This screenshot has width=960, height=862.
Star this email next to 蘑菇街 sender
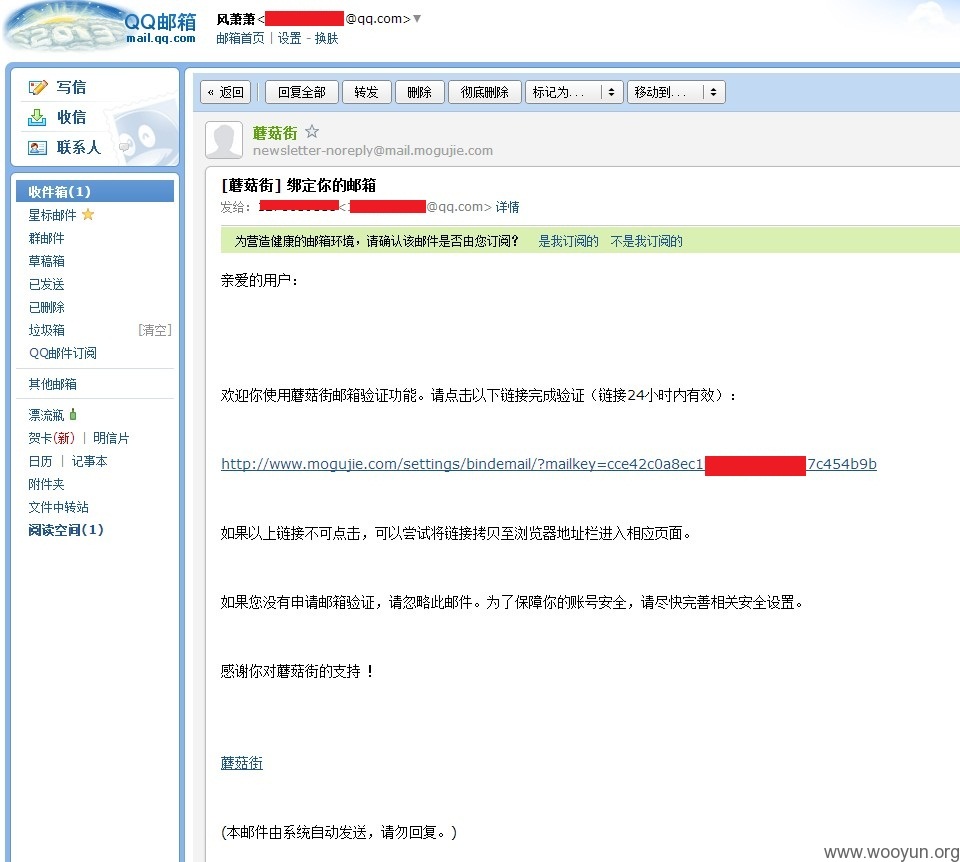tap(312, 132)
